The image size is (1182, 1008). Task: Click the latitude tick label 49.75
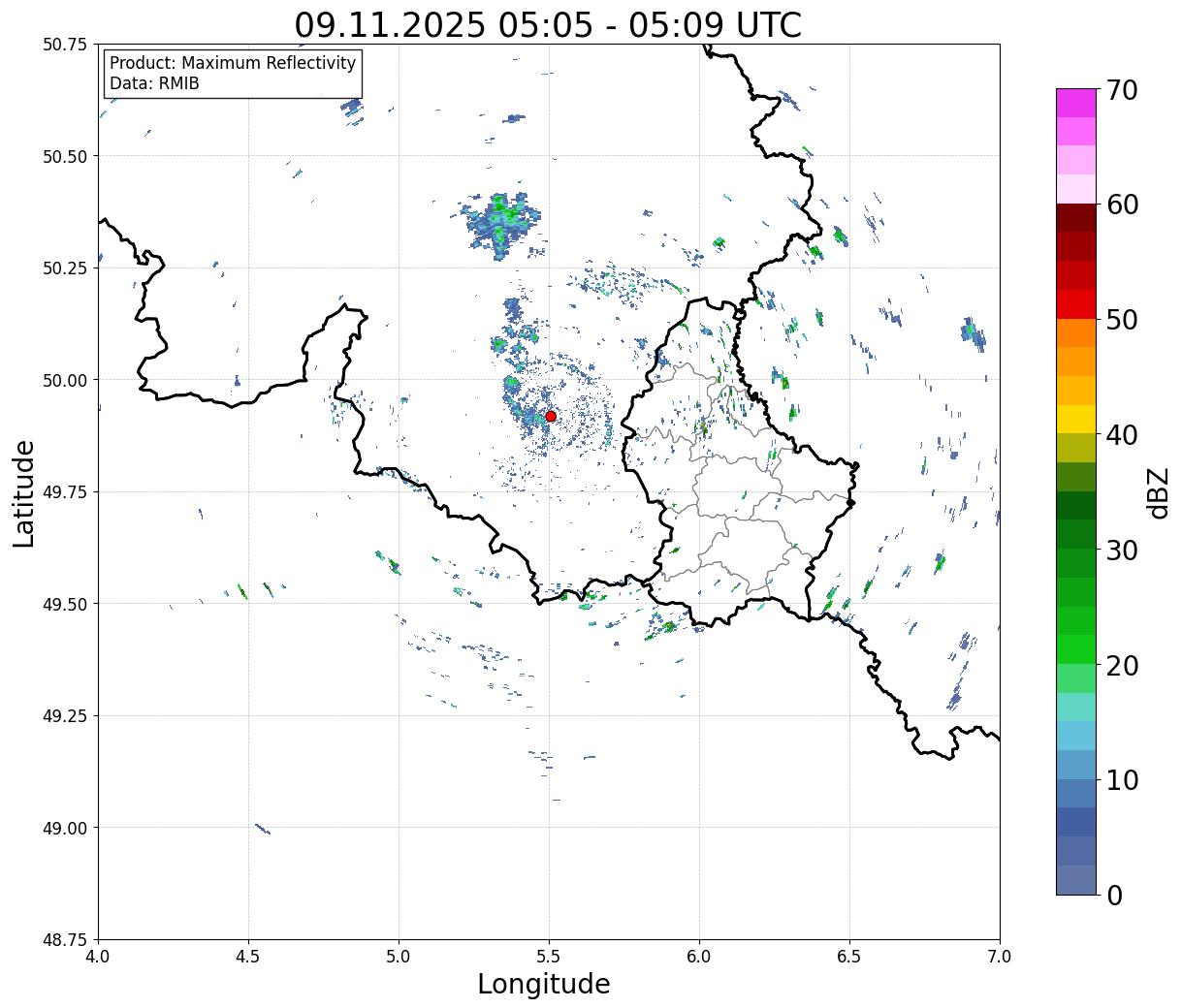[65, 492]
